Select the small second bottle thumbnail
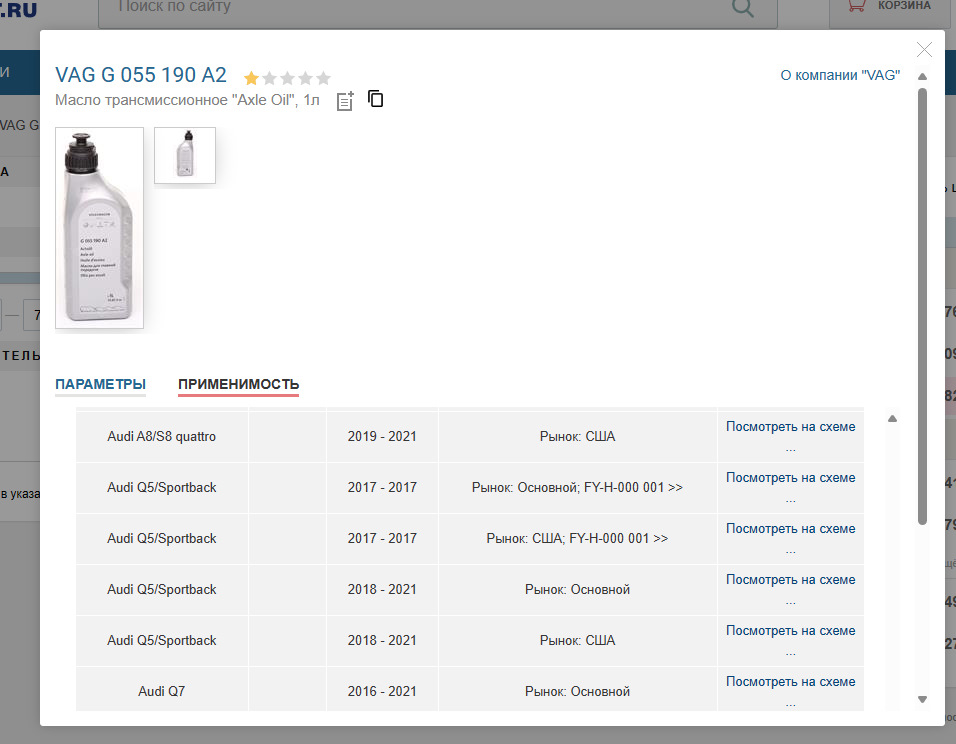 coord(185,156)
